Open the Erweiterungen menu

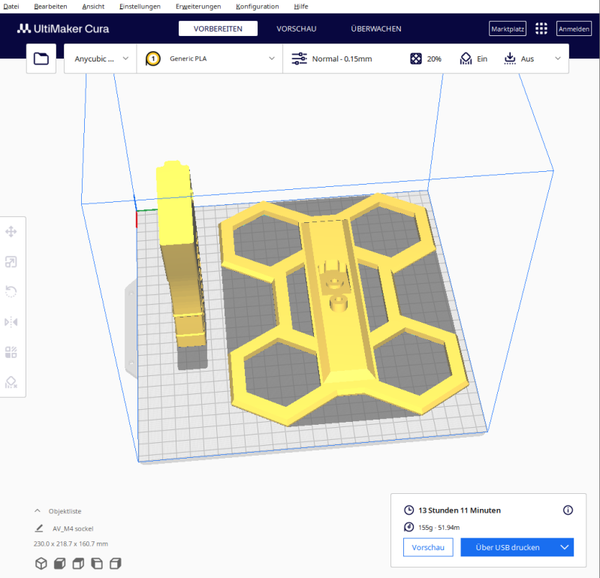[x=198, y=7]
